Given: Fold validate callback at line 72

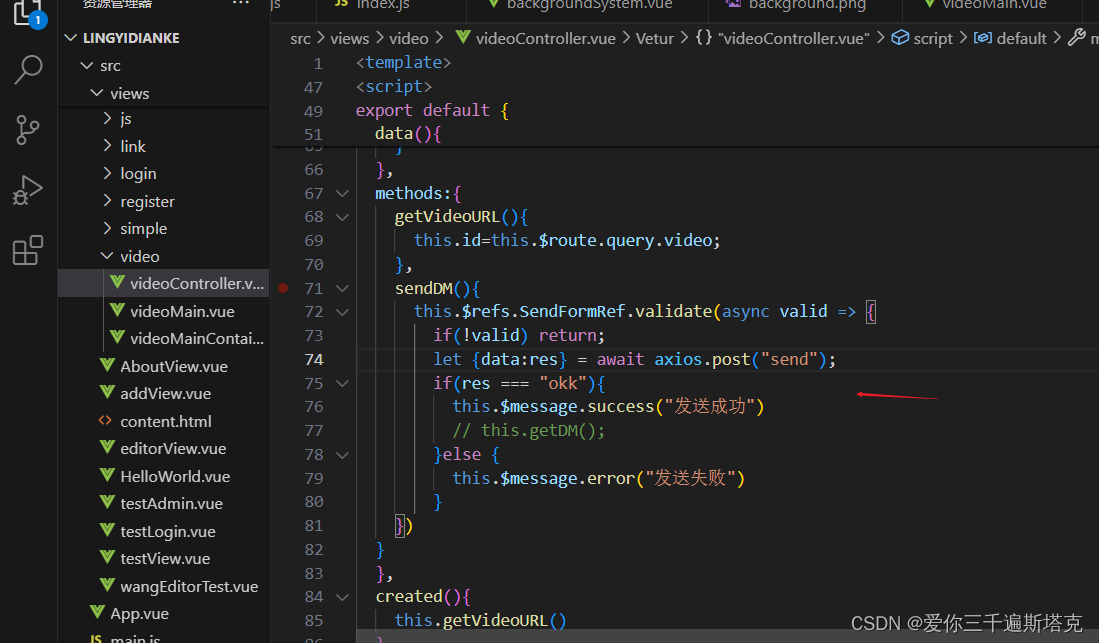Looking at the screenshot, I should [342, 312].
